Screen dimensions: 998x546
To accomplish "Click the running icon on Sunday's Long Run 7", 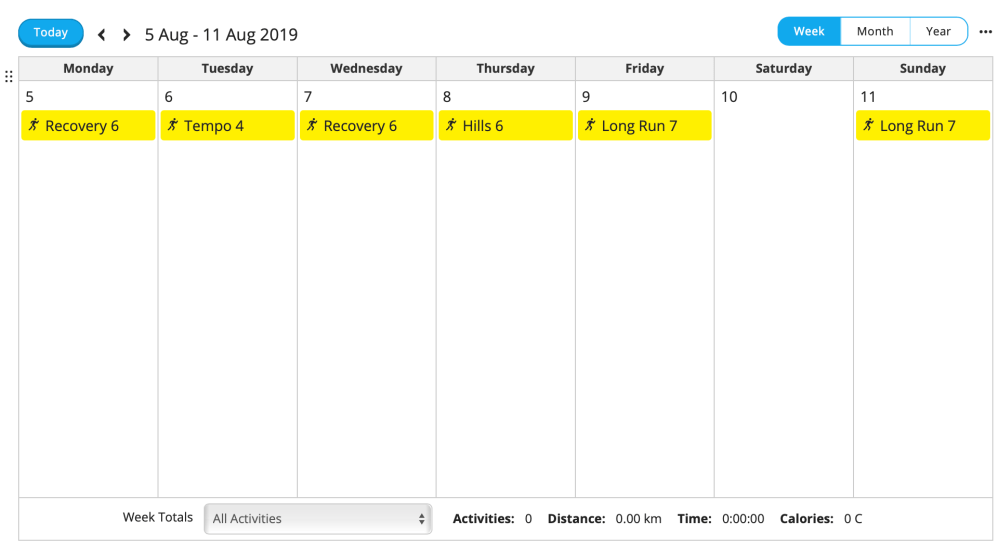I will [867, 125].
